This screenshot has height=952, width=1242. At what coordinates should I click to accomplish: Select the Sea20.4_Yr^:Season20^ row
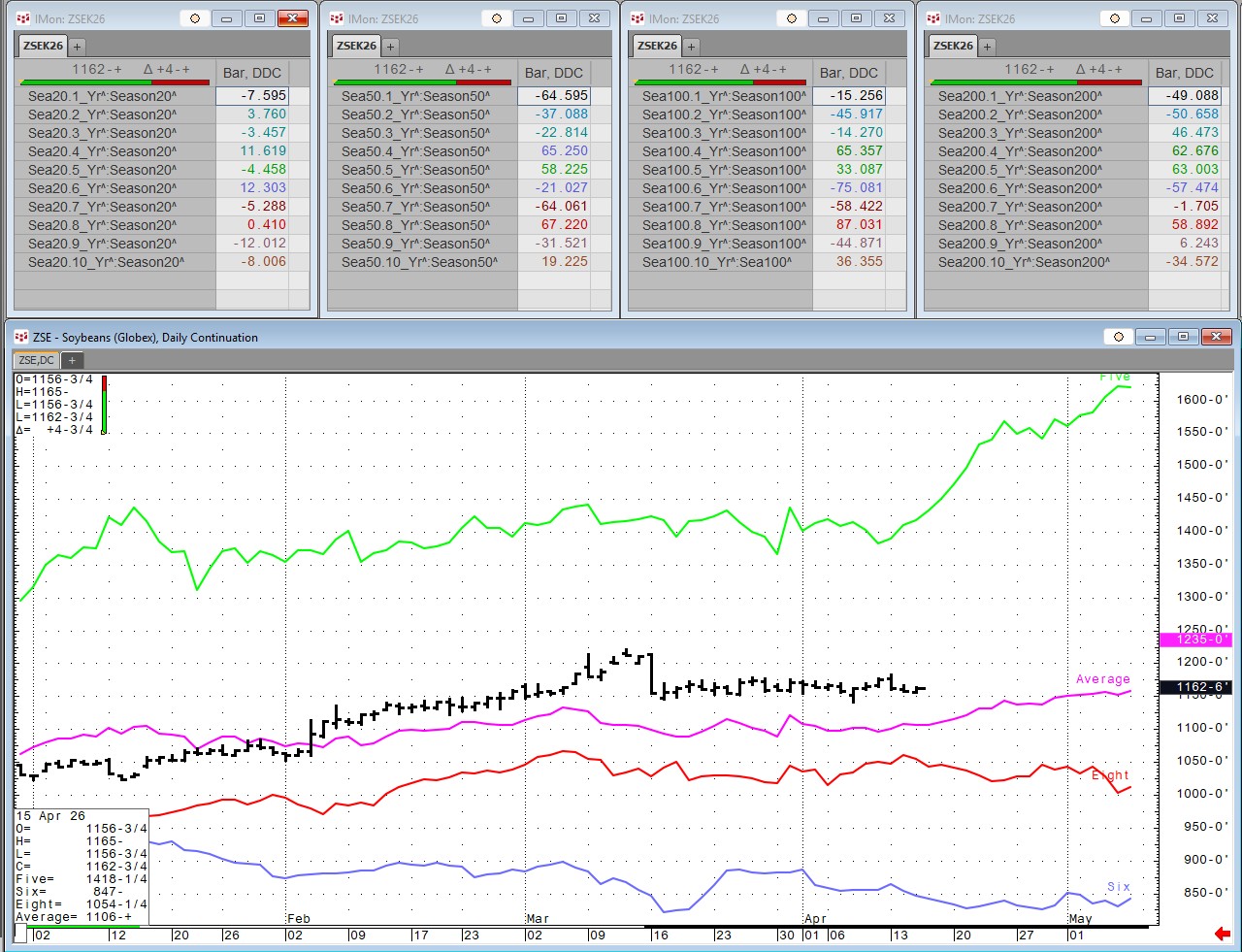point(102,151)
